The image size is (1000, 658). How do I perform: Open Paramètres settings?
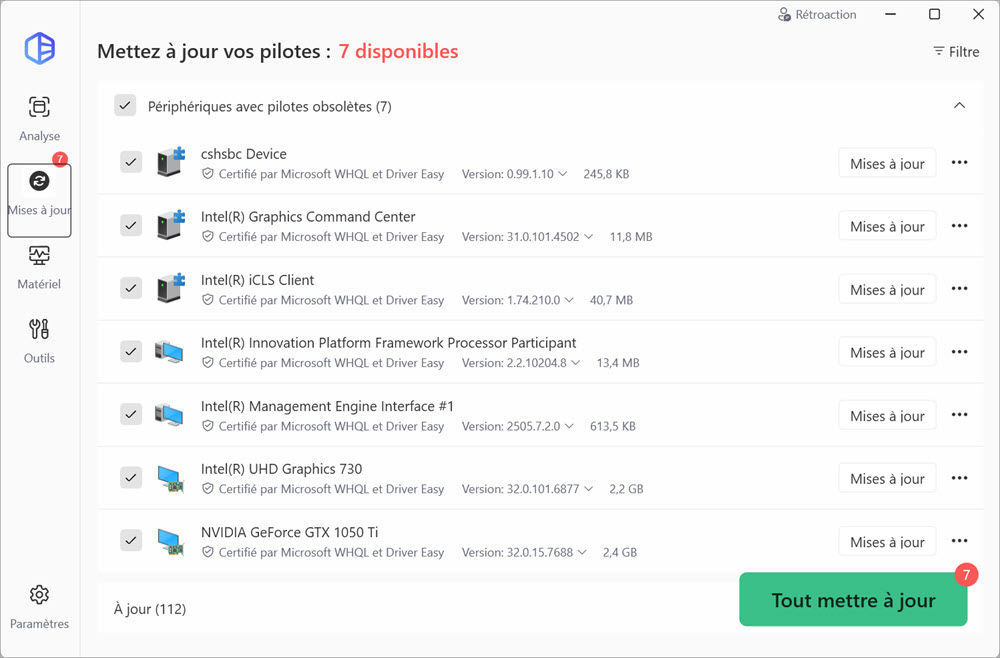[x=40, y=607]
